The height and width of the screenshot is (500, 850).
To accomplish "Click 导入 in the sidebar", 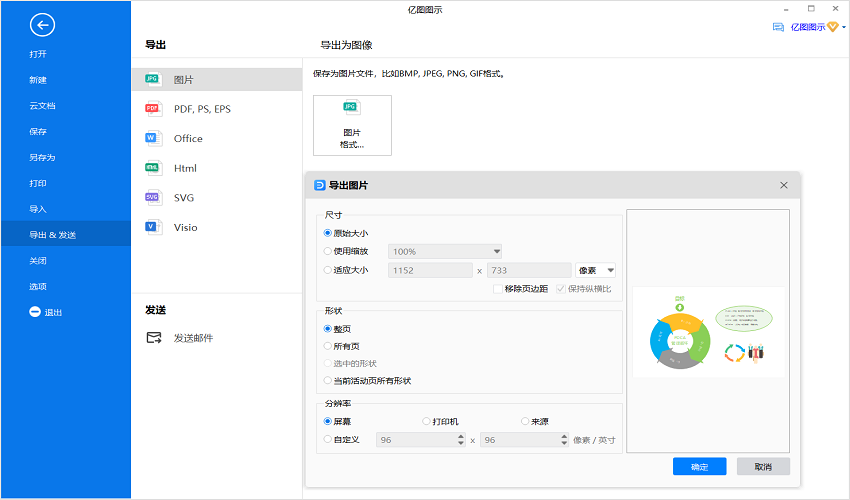I will [38, 209].
